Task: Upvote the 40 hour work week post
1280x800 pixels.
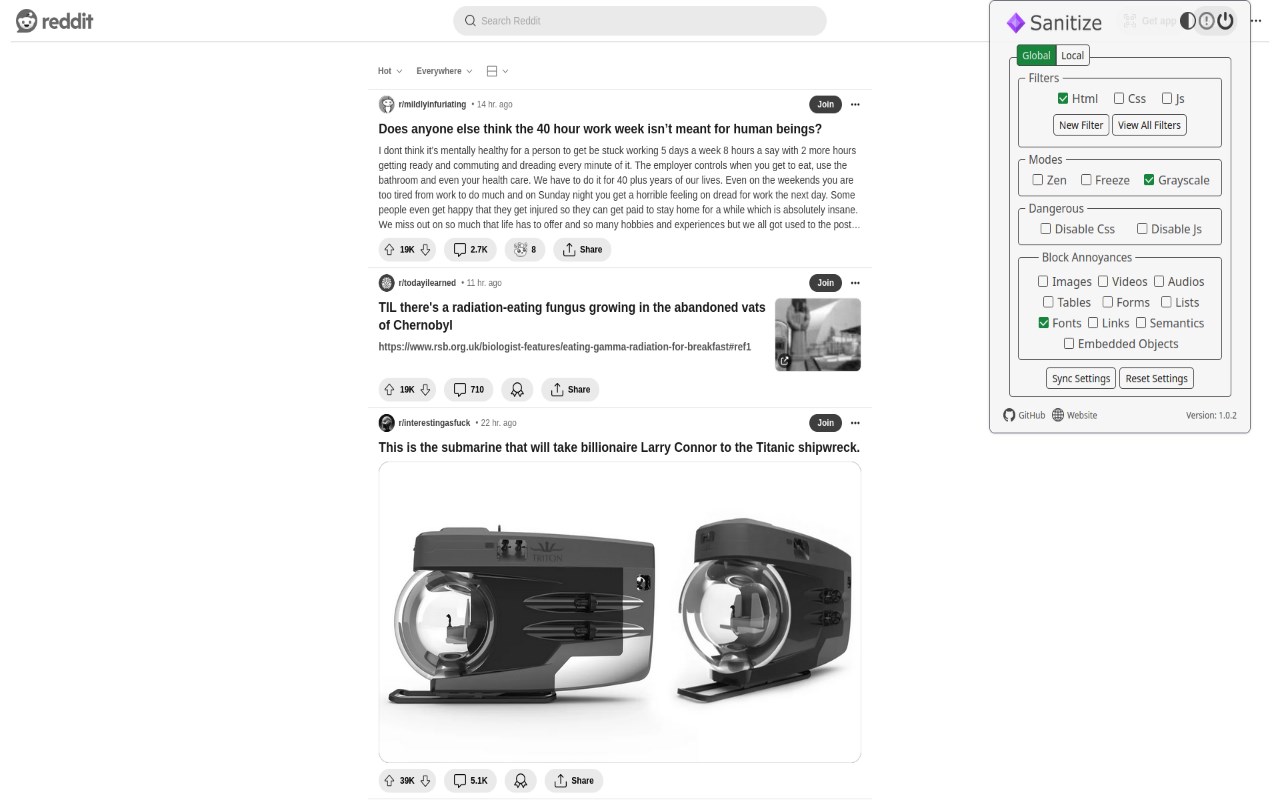Action: (x=389, y=250)
